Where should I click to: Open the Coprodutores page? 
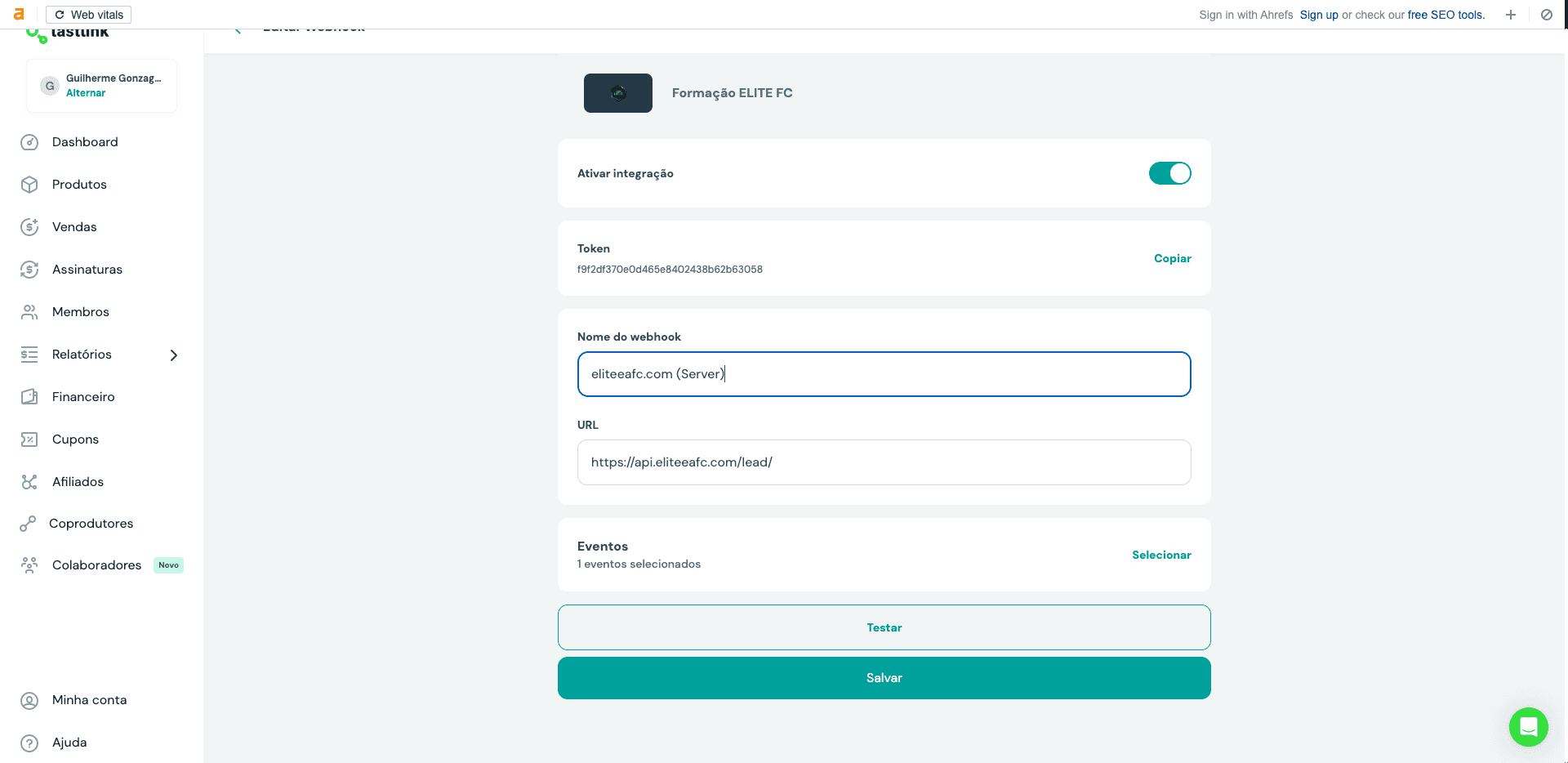[91, 524]
